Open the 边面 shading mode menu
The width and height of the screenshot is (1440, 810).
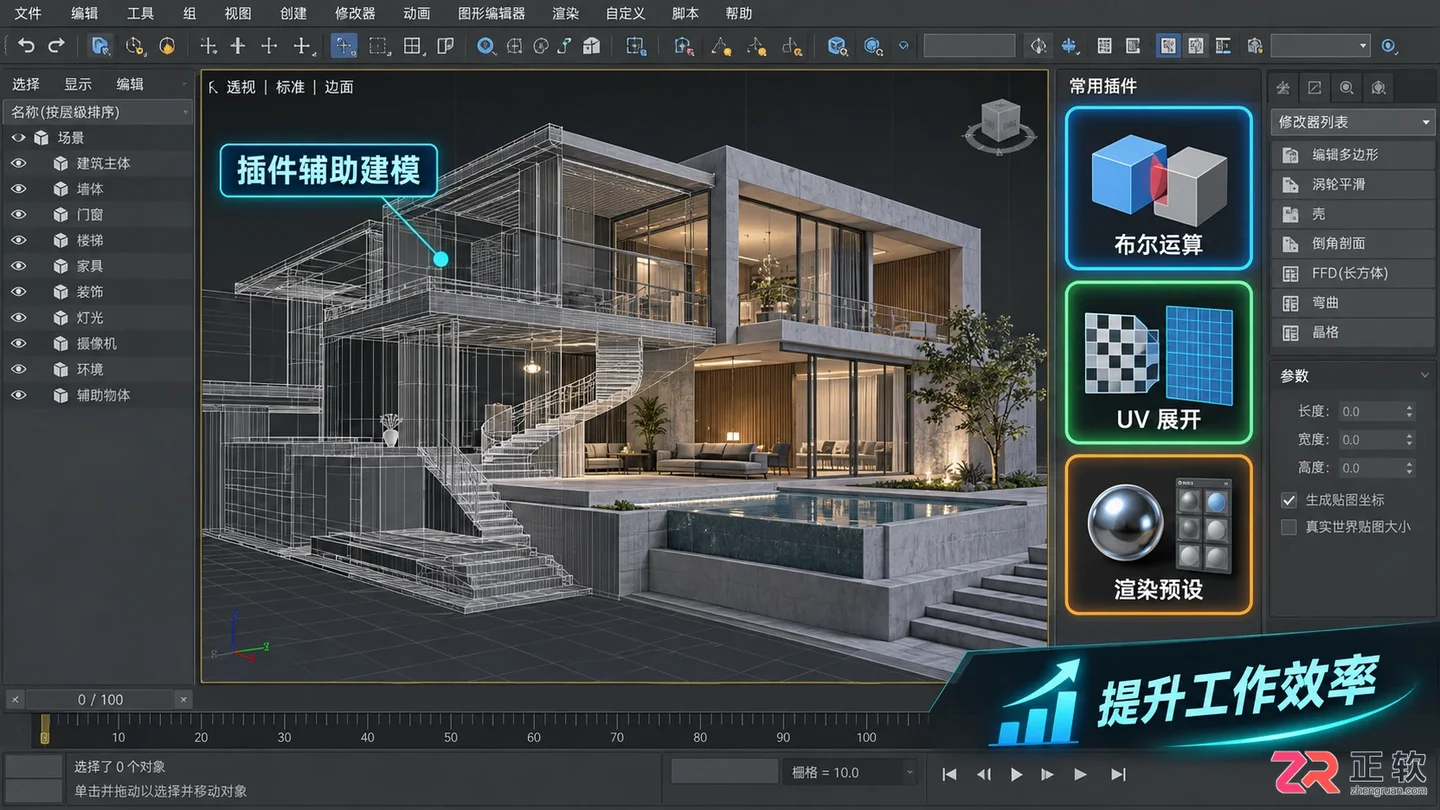[339, 87]
